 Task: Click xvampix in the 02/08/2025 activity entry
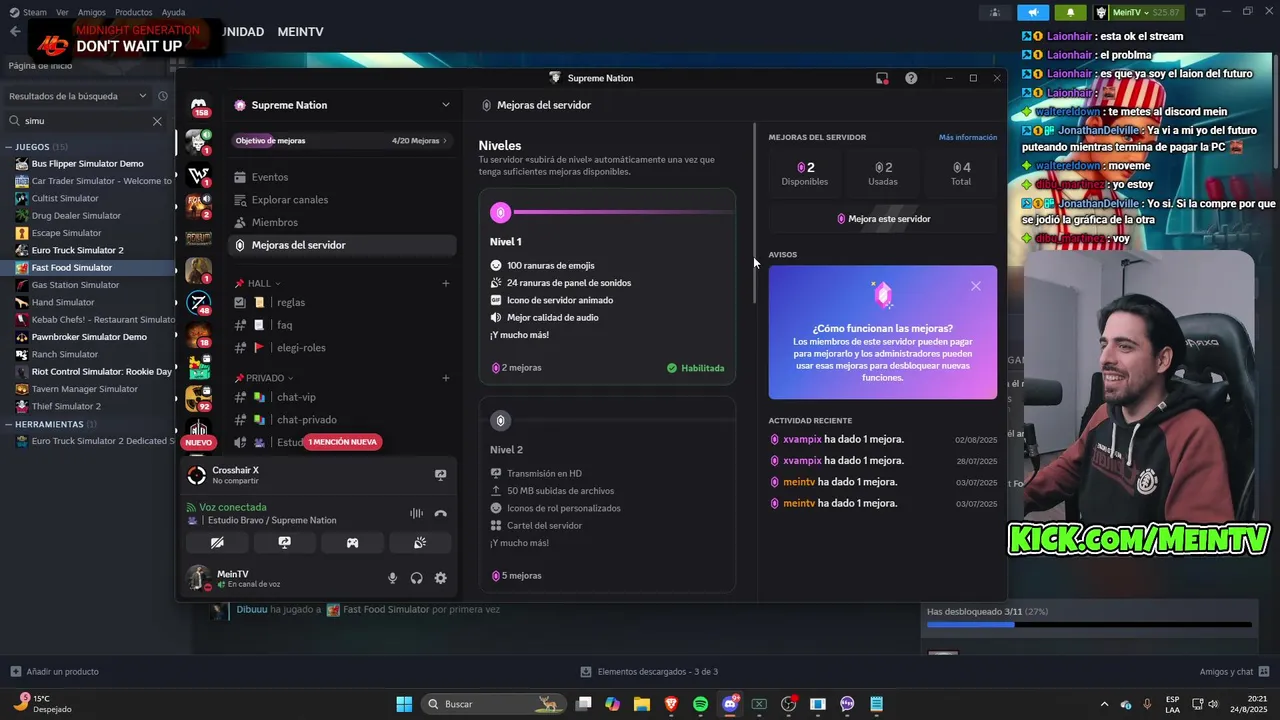coord(802,439)
